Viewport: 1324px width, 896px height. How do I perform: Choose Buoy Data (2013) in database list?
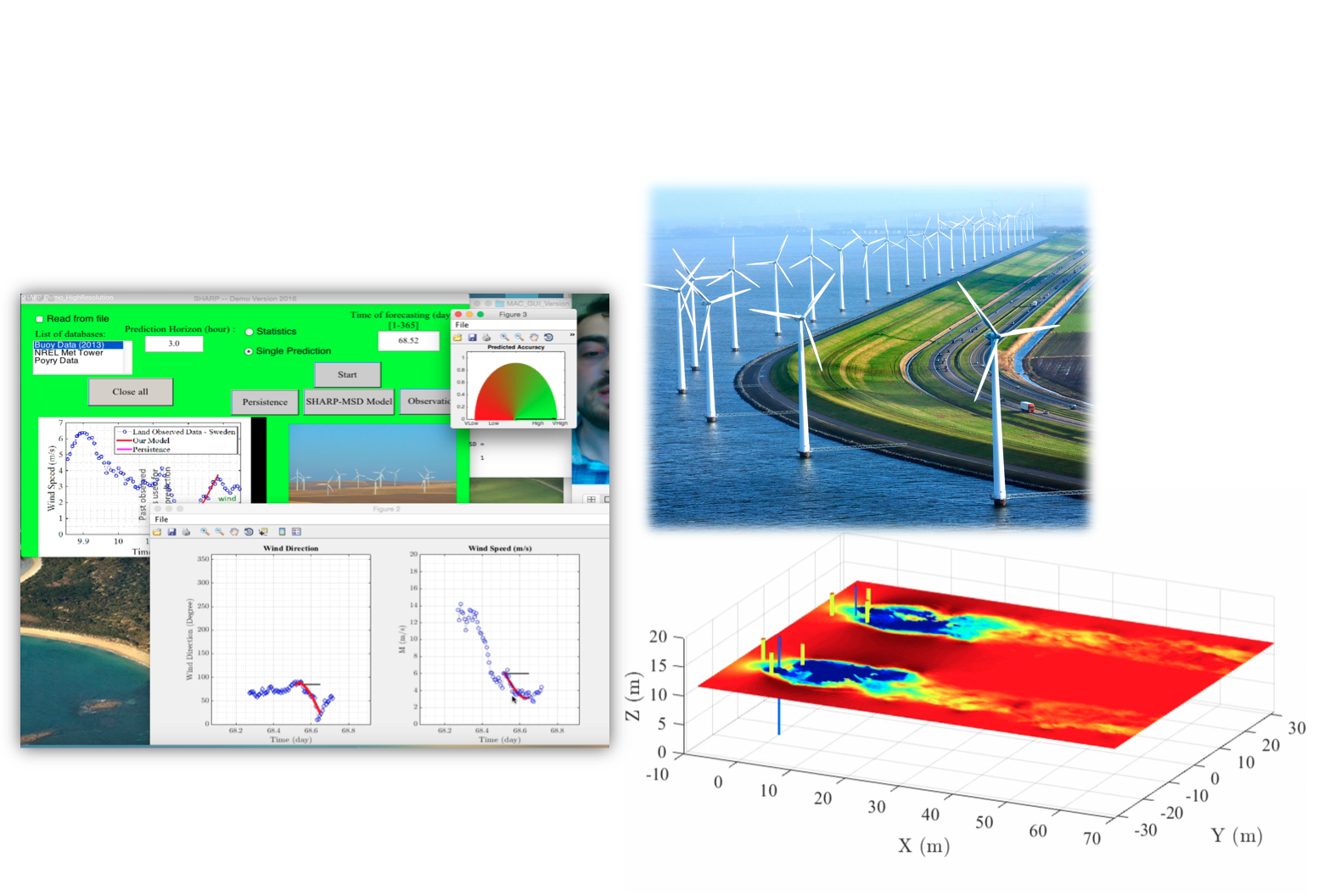[x=78, y=345]
